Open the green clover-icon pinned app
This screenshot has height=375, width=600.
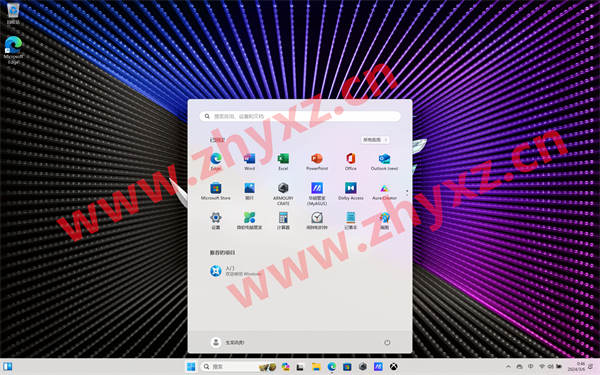pyautogui.click(x=249, y=220)
